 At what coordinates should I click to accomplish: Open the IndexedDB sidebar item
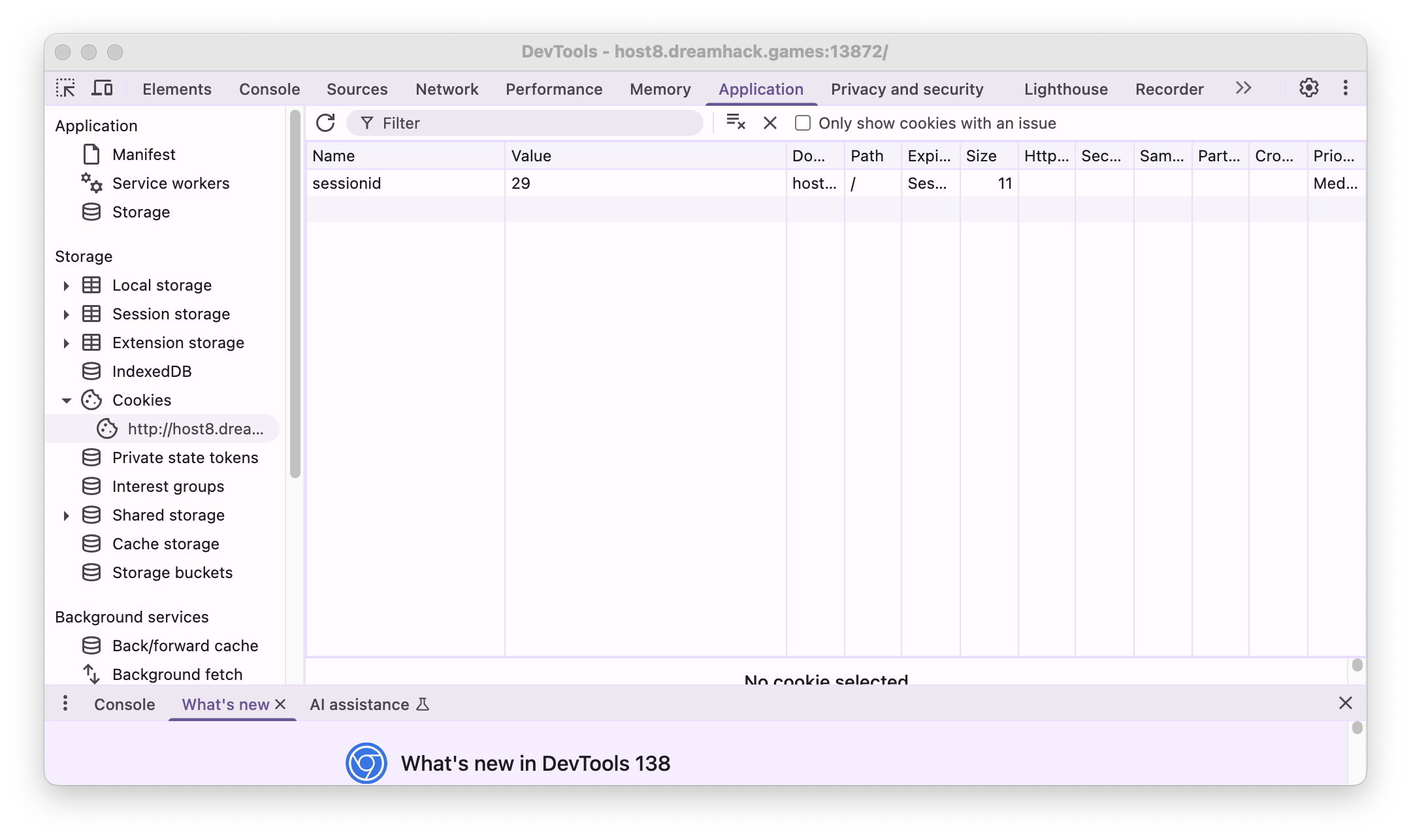152,372
